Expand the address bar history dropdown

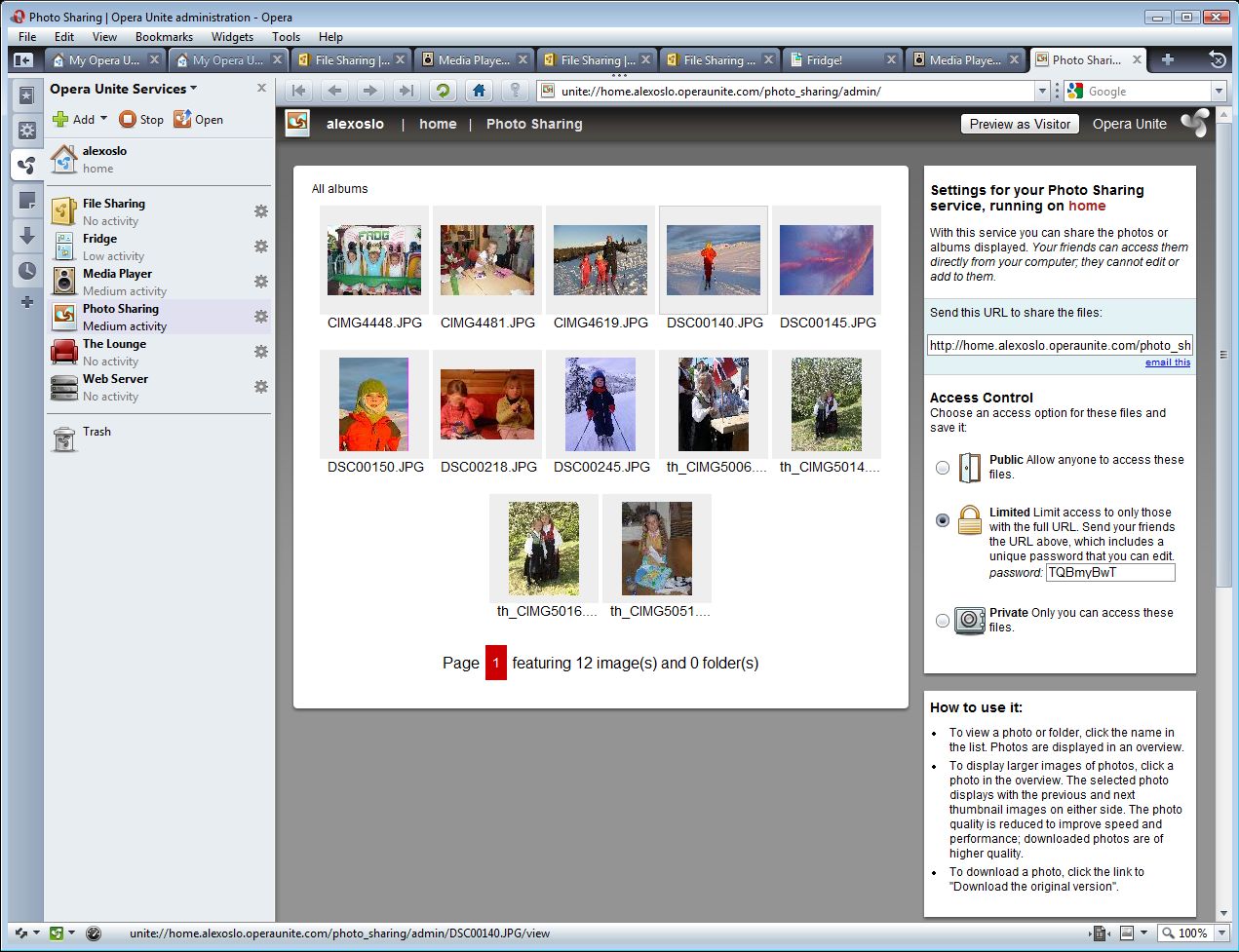point(1042,91)
